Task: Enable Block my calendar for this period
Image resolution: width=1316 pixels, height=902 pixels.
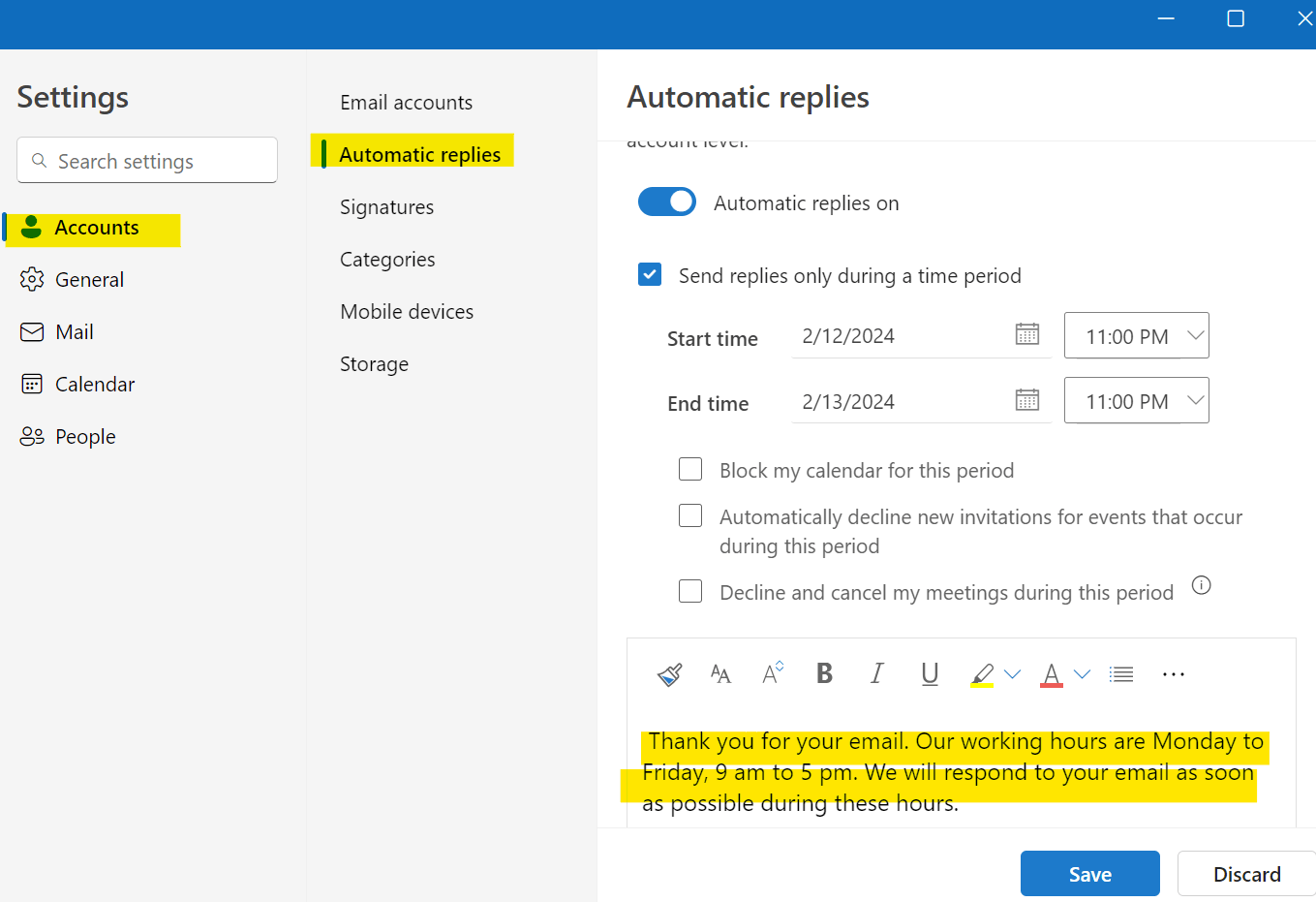Action: click(690, 469)
